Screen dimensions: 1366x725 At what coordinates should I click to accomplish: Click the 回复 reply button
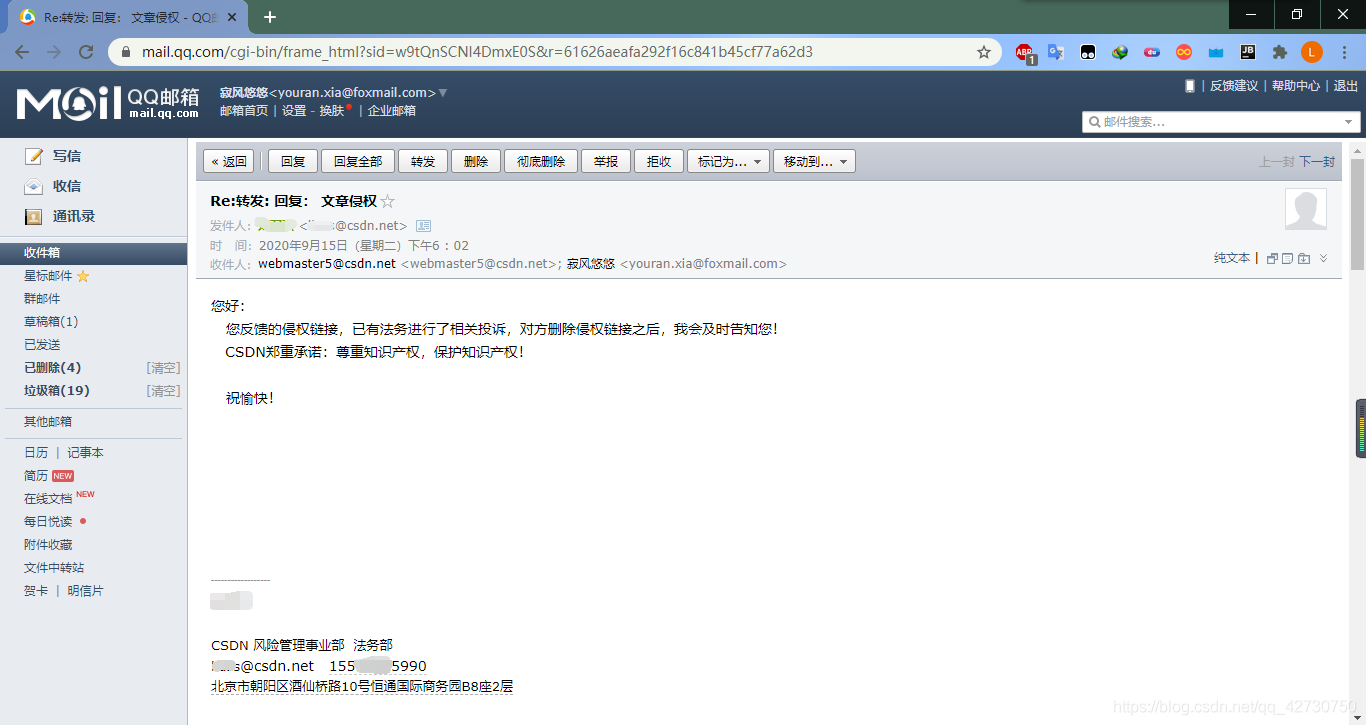[x=293, y=162]
